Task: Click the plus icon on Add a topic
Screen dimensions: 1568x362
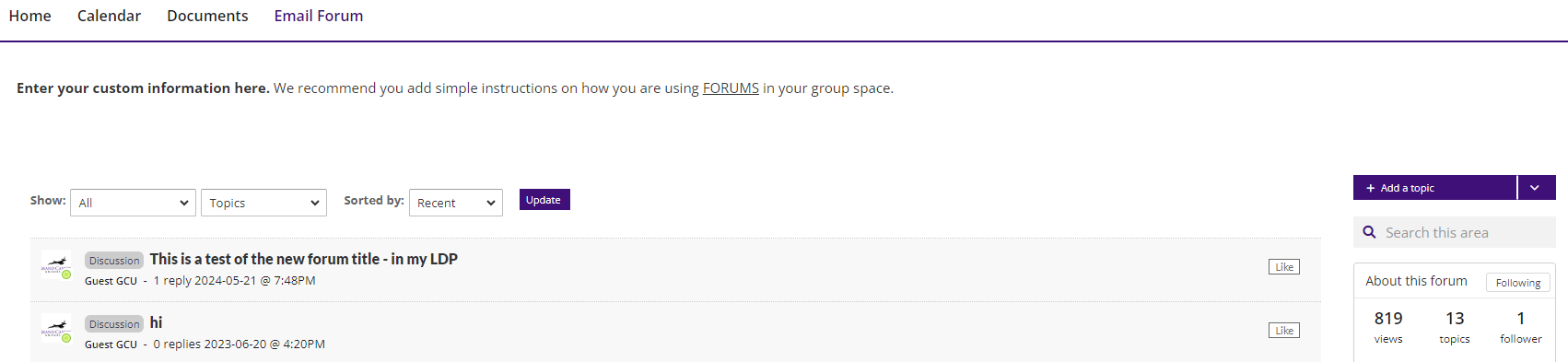Action: coord(1370,188)
